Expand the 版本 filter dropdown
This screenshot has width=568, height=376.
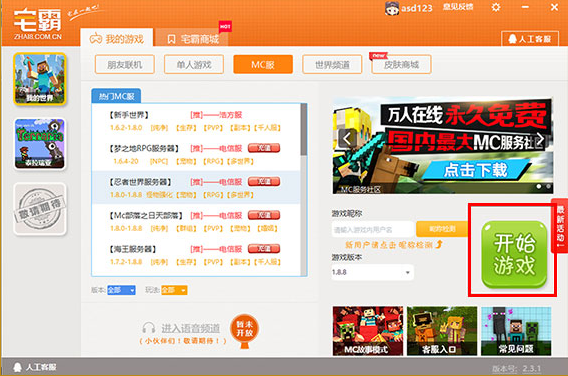coord(121,290)
